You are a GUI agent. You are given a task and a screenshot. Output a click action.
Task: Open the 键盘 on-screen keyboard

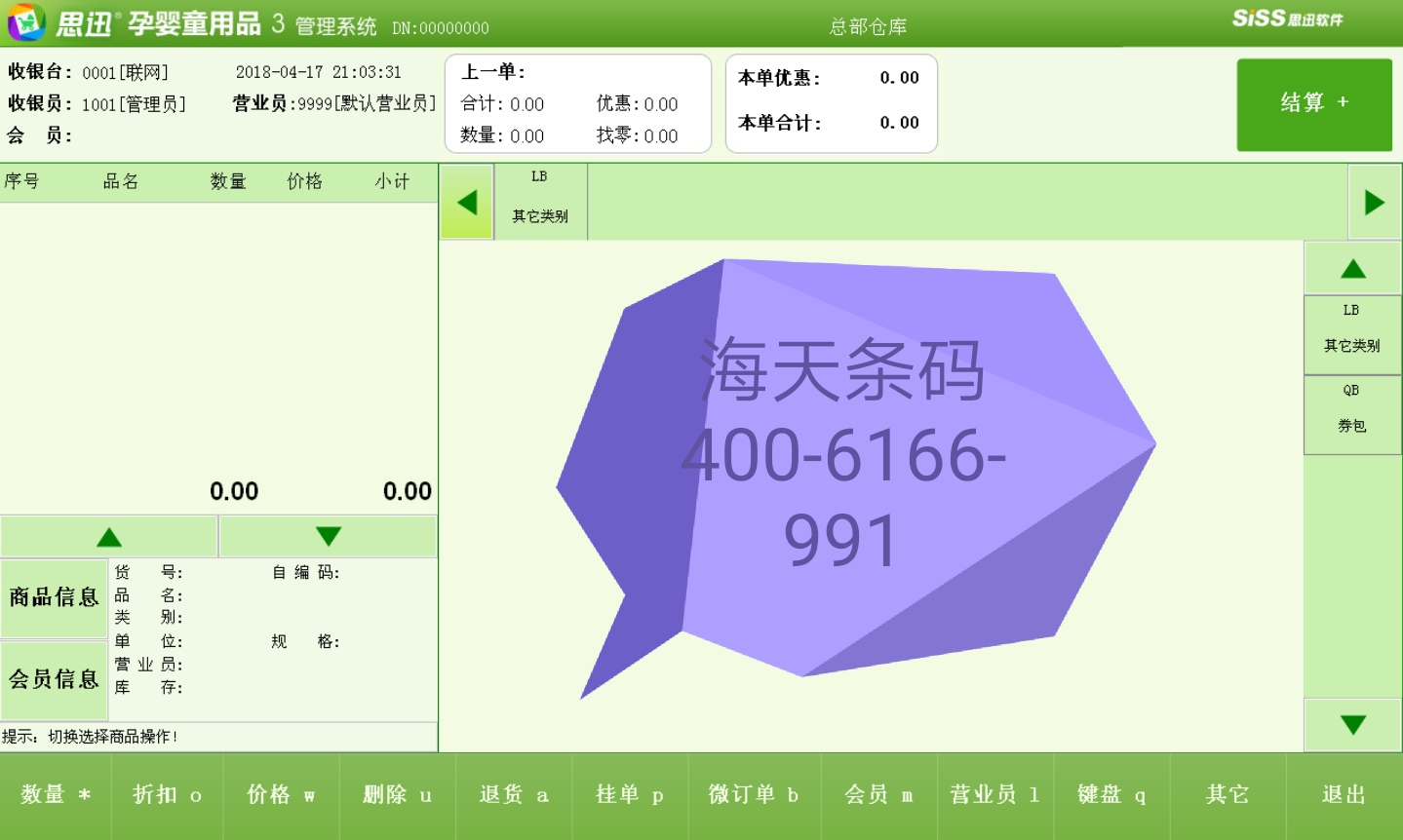tap(1111, 795)
